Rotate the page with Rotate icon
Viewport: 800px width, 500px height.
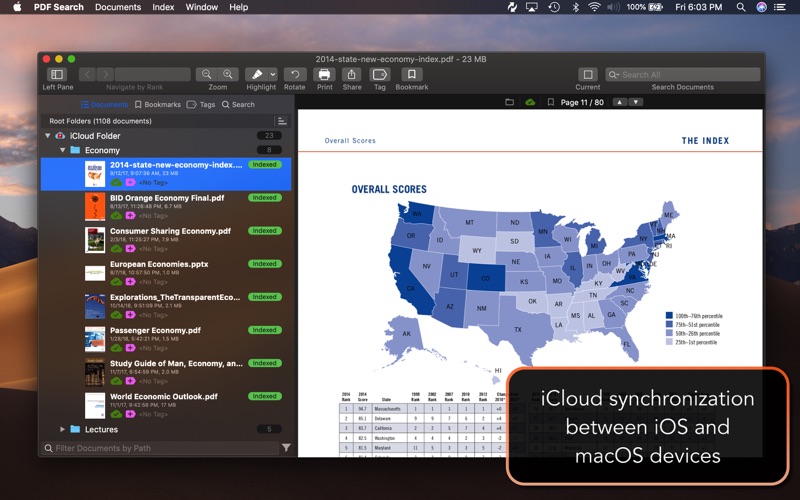295,74
